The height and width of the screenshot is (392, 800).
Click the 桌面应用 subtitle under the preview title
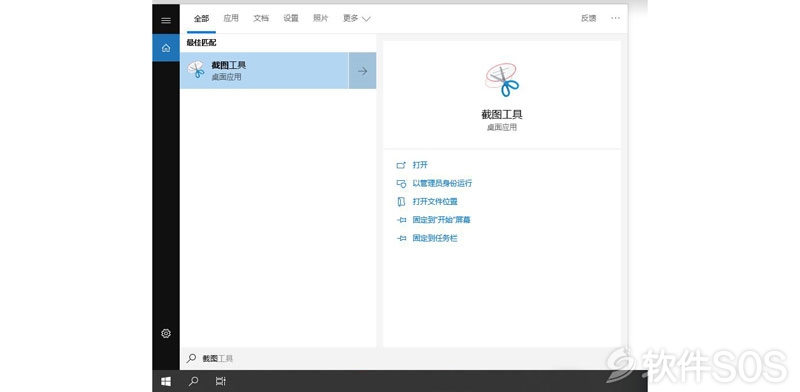pos(502,128)
